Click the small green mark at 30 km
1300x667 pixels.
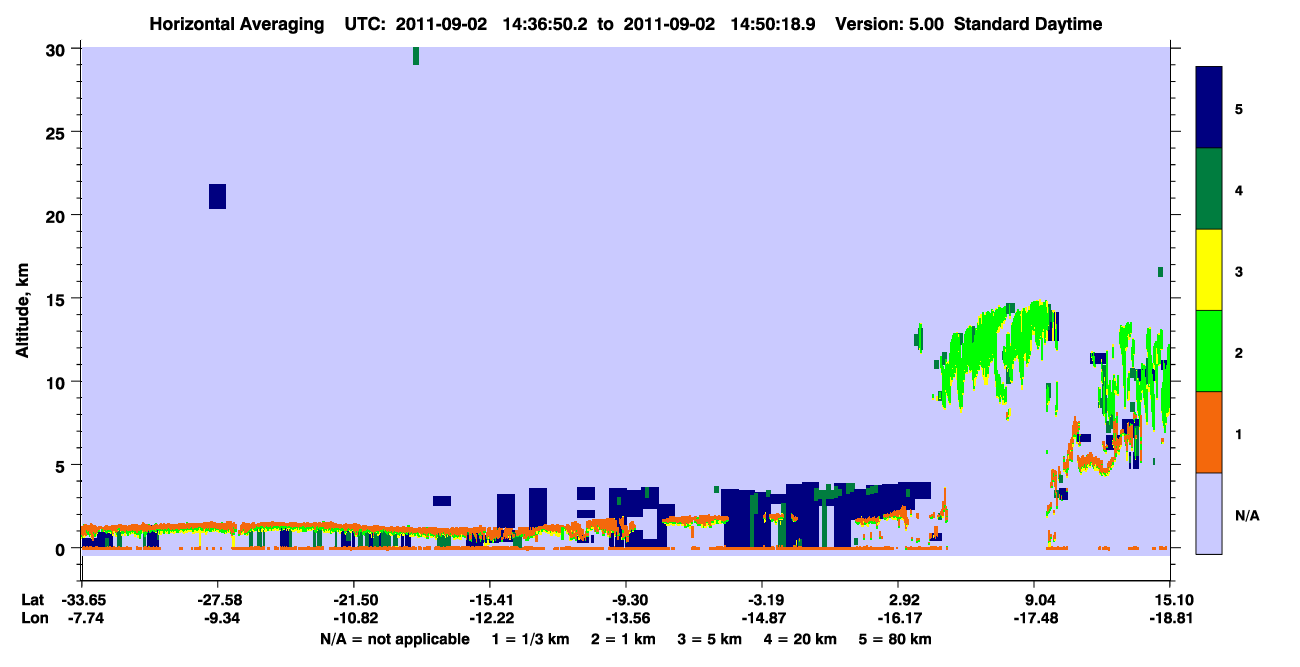(x=416, y=56)
